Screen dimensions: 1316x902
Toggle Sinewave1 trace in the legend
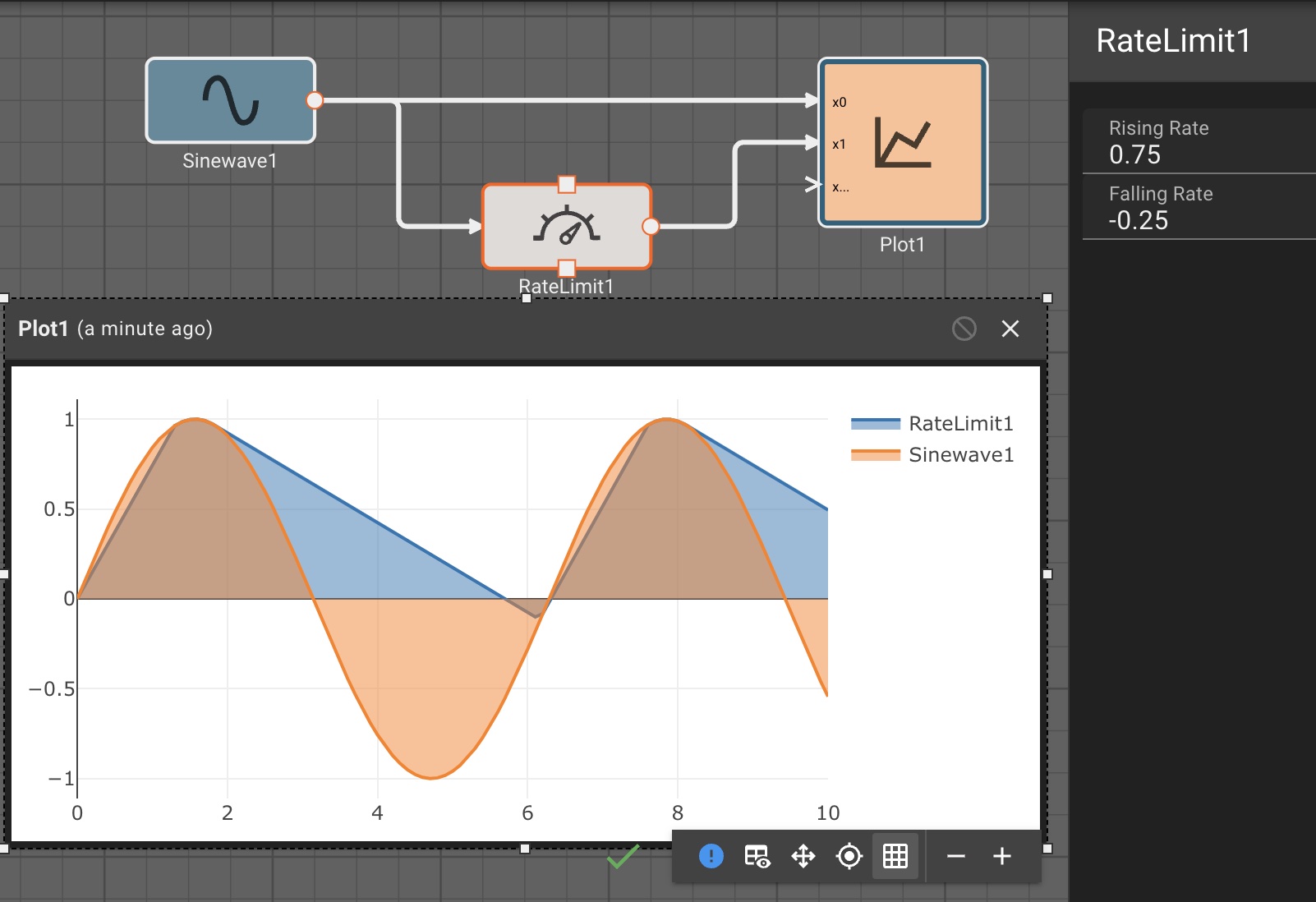(932, 455)
